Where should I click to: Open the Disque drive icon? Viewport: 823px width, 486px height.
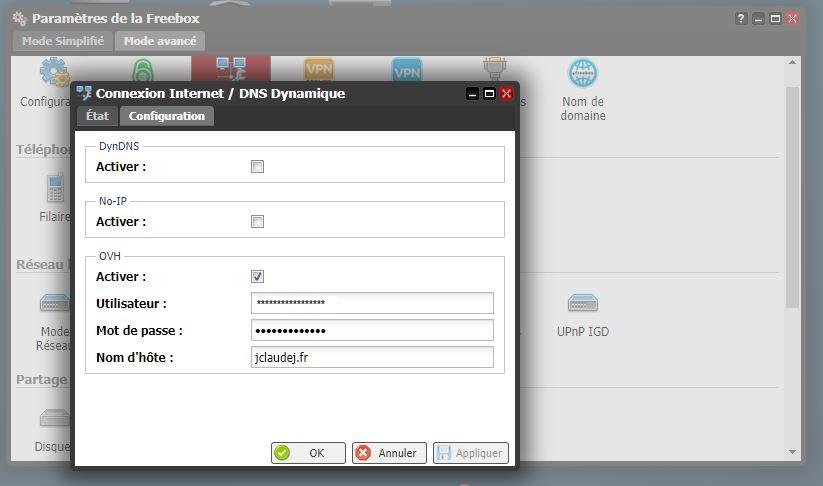[55, 418]
